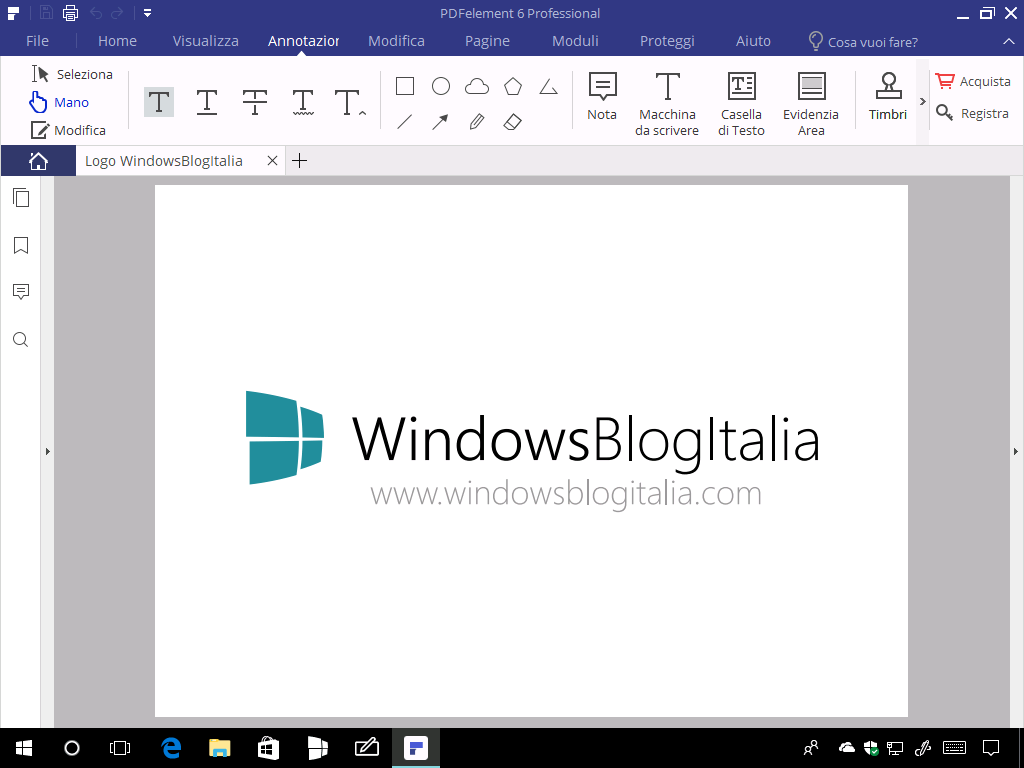
Task: Select the Strikethrough text tool
Action: (x=255, y=102)
